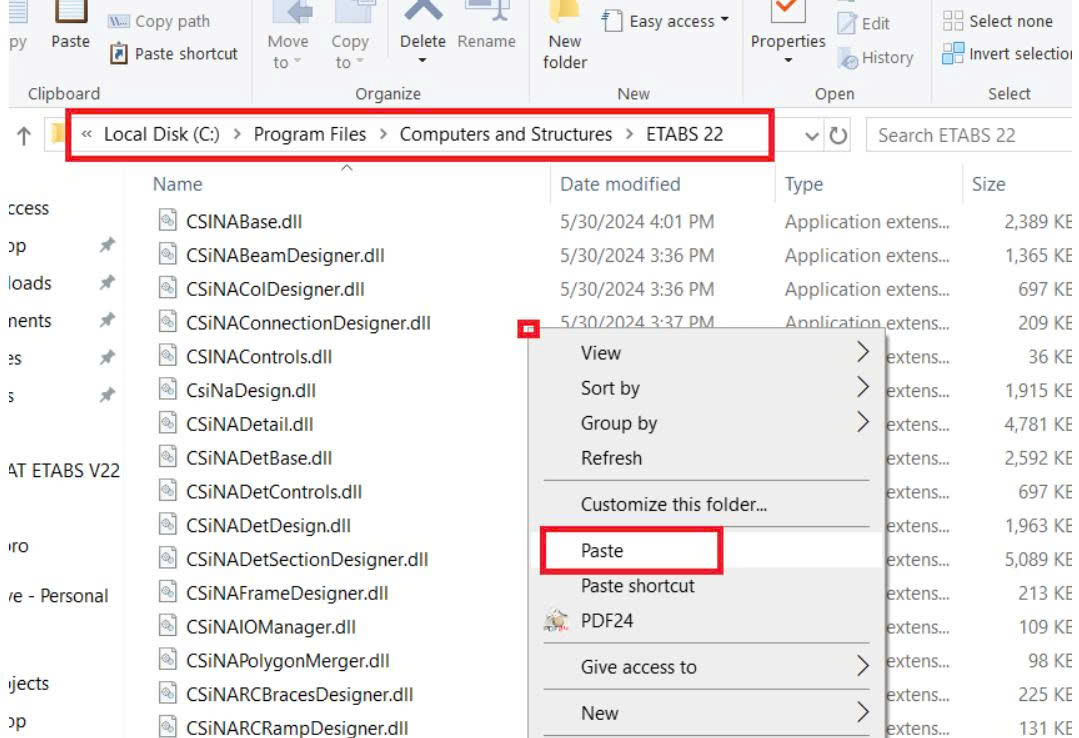Click the CSINABase.dll file icon
This screenshot has width=1079, height=738.
coord(167,220)
